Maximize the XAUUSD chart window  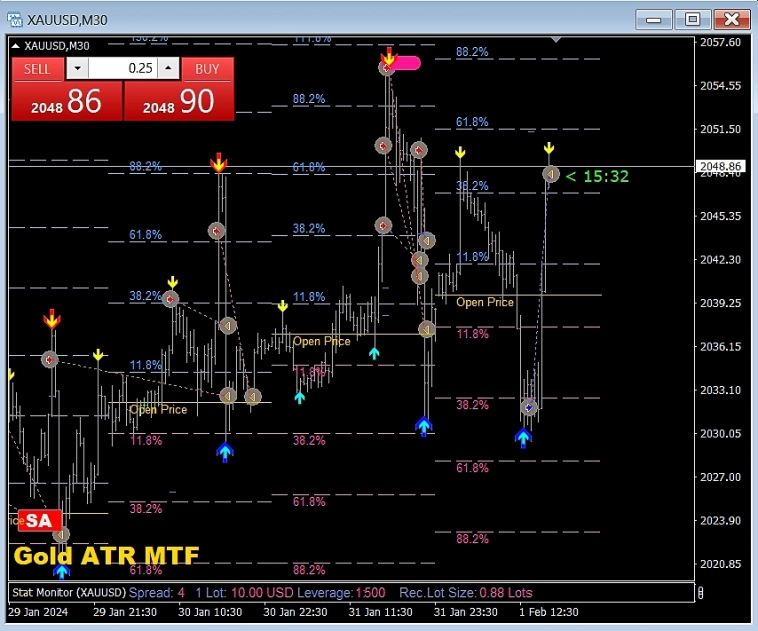(692, 19)
